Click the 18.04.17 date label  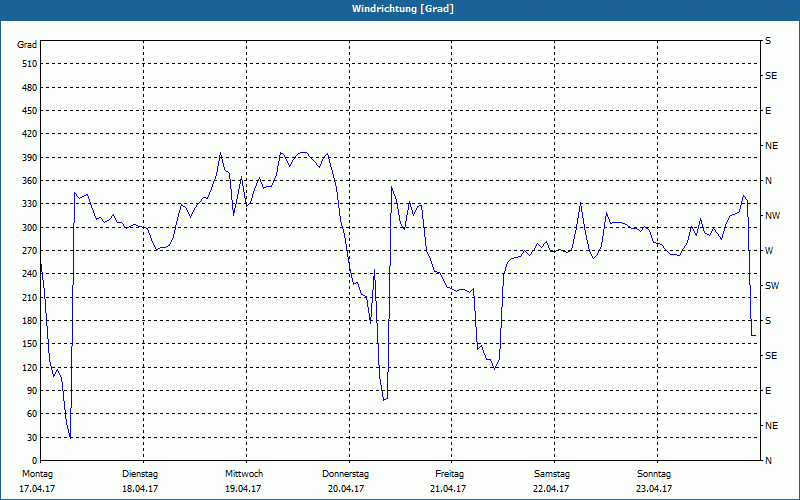[140, 489]
